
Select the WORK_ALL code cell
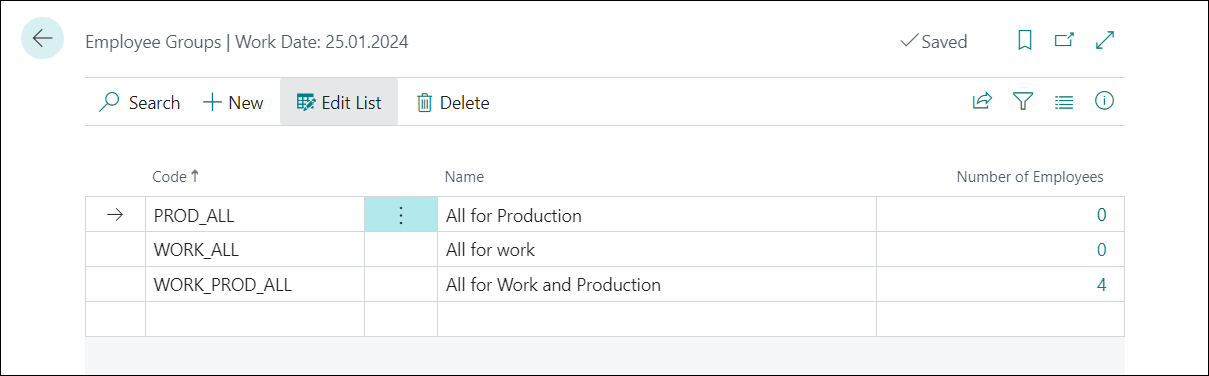(x=255, y=250)
